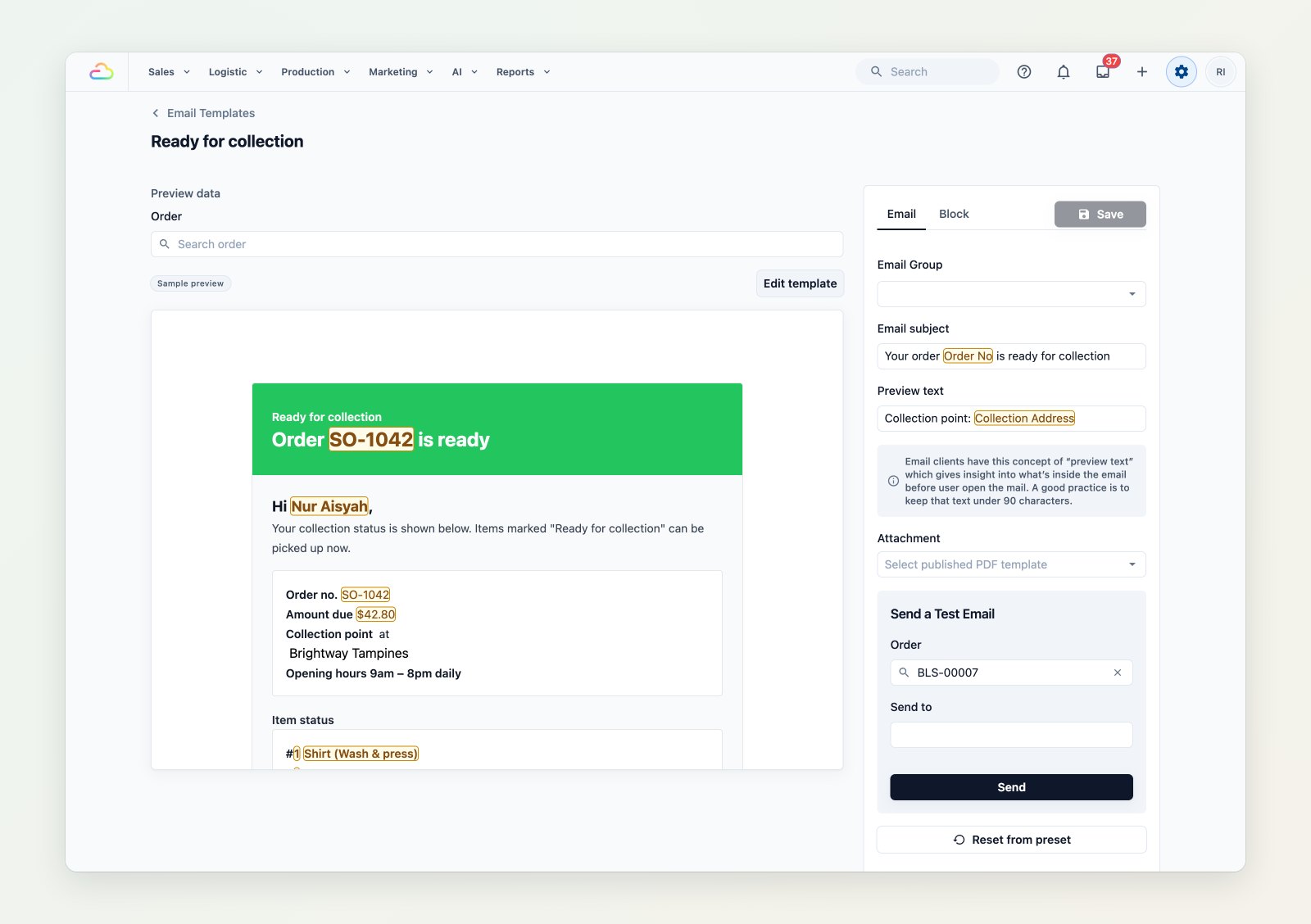Expand the Reports navigation menu
Image resolution: width=1311 pixels, height=924 pixels.
pyautogui.click(x=523, y=72)
